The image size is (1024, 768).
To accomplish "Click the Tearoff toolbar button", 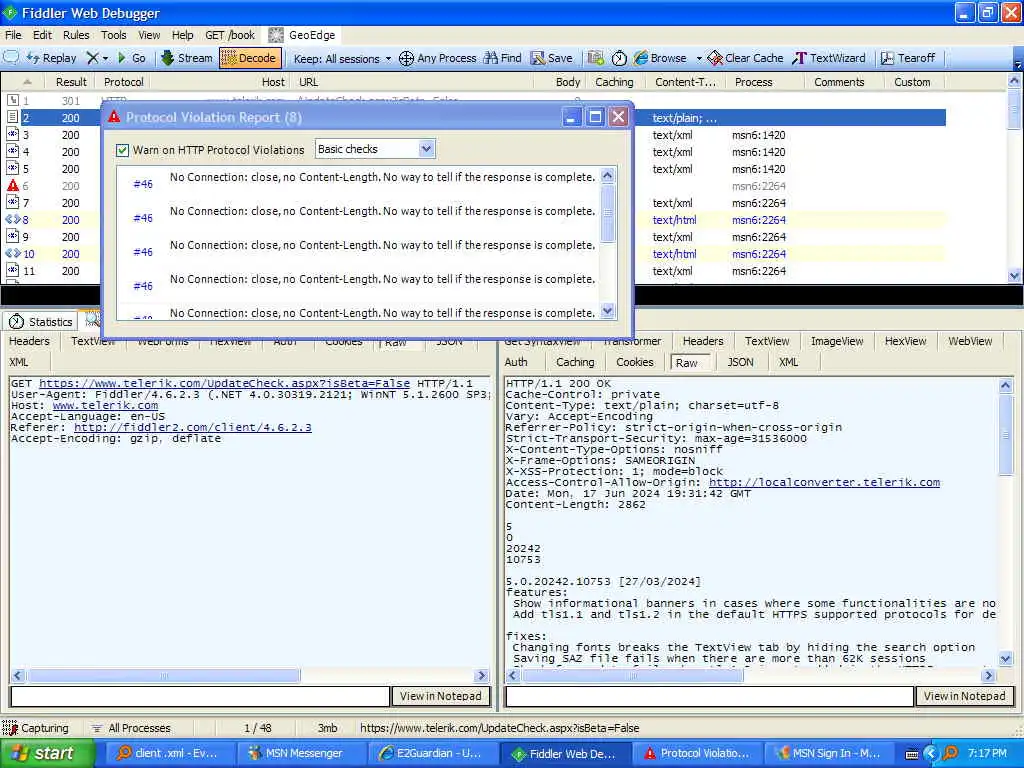I will [908, 58].
